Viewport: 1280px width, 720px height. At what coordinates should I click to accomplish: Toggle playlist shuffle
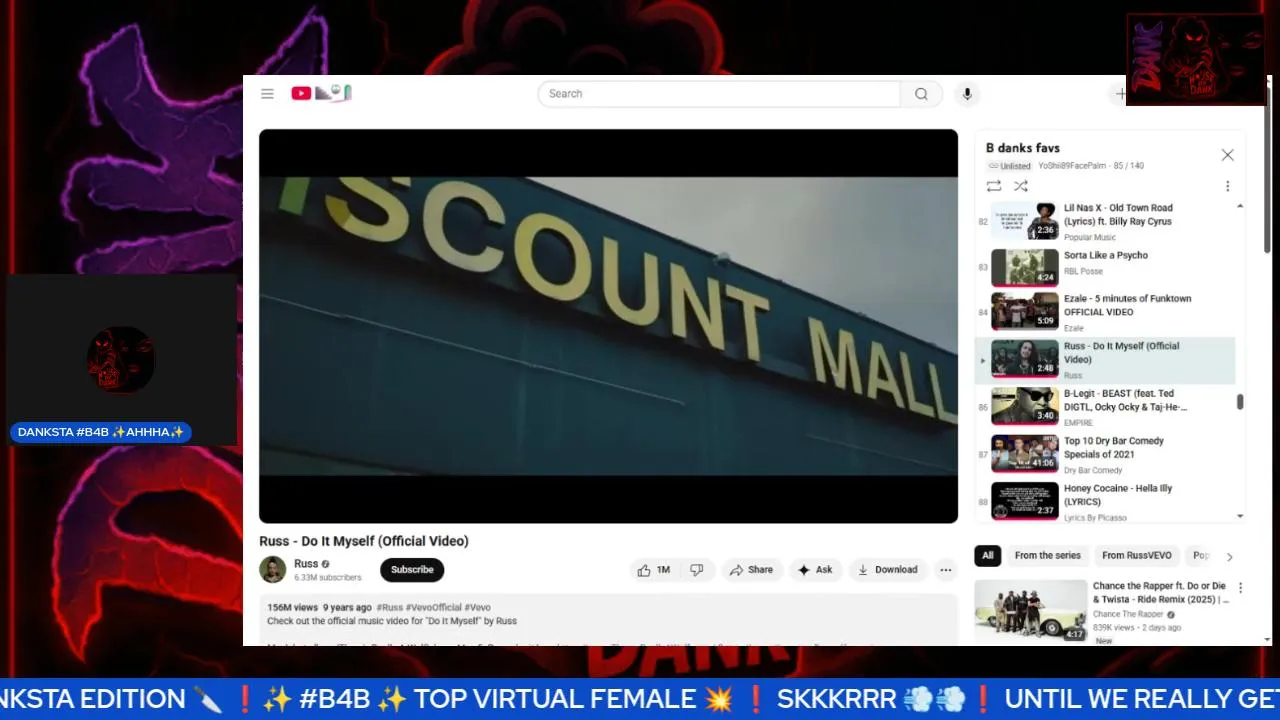click(x=1020, y=186)
